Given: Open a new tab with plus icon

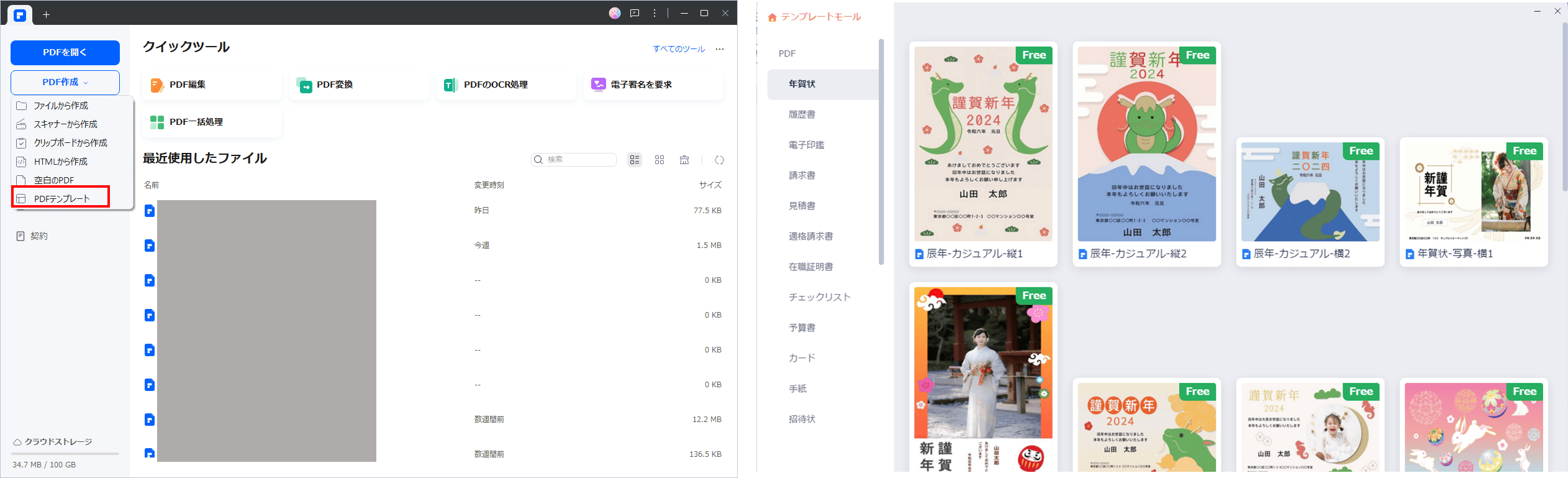Looking at the screenshot, I should tap(46, 14).
